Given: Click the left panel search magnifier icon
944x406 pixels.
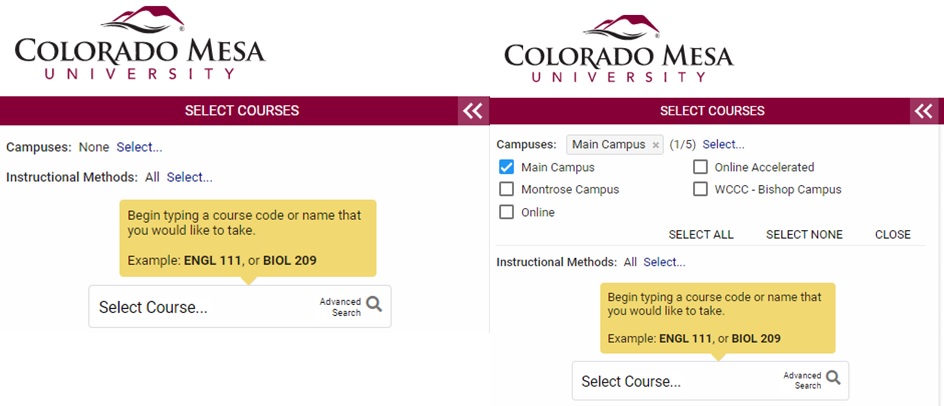Looking at the screenshot, I should pyautogui.click(x=374, y=305).
